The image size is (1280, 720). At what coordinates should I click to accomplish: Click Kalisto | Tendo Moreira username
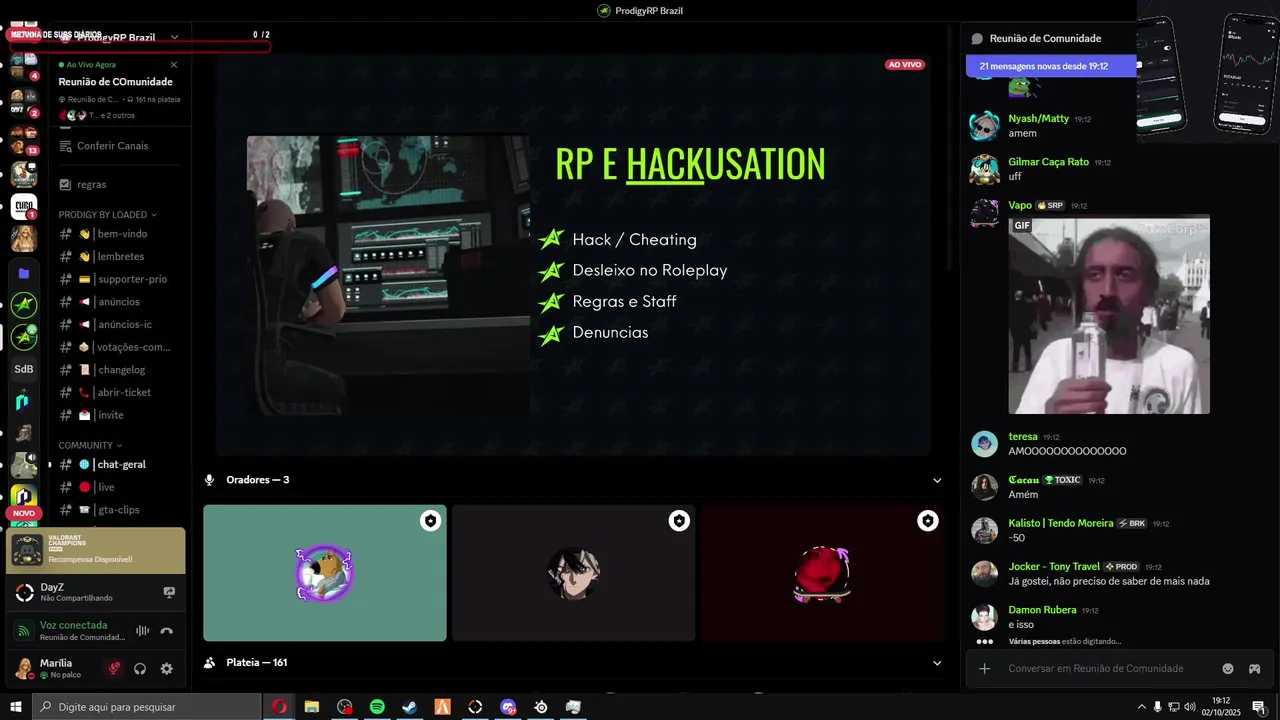tap(1060, 523)
